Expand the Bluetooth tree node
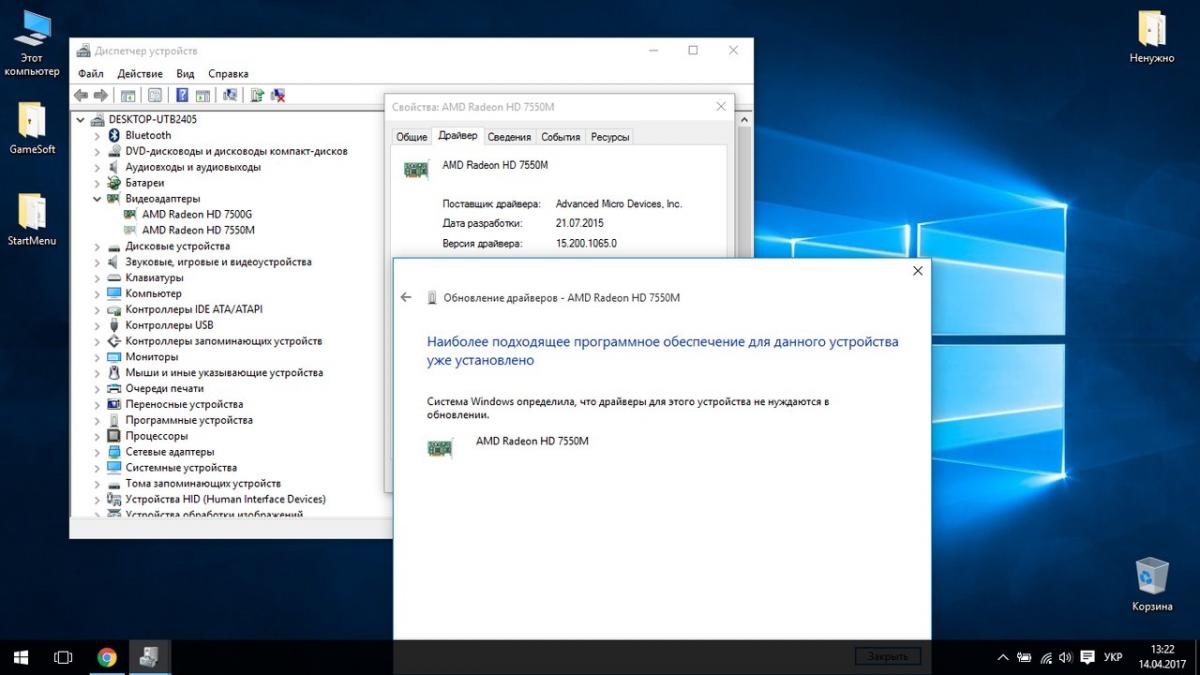Viewport: 1200px width, 675px height. tap(97, 135)
